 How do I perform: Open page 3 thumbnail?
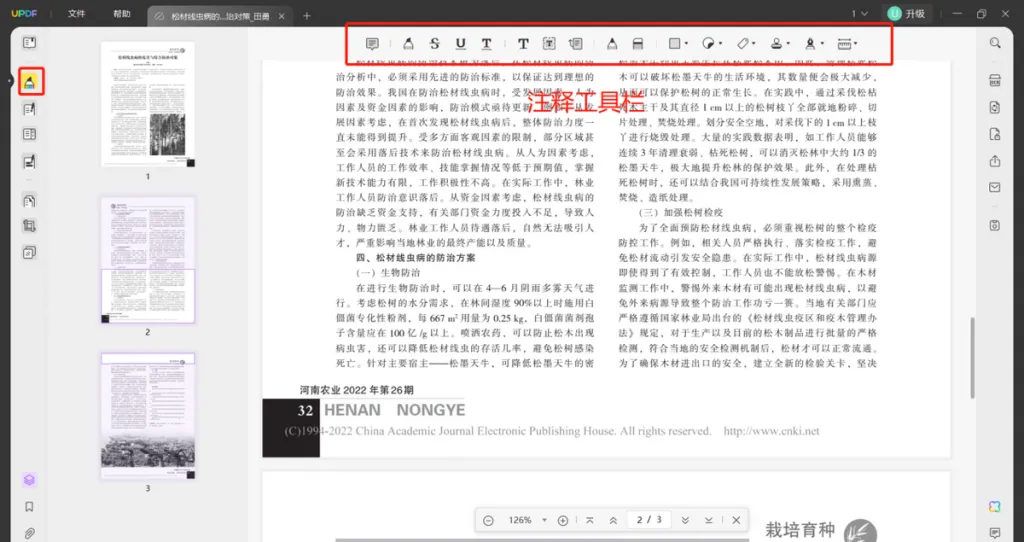click(x=148, y=416)
